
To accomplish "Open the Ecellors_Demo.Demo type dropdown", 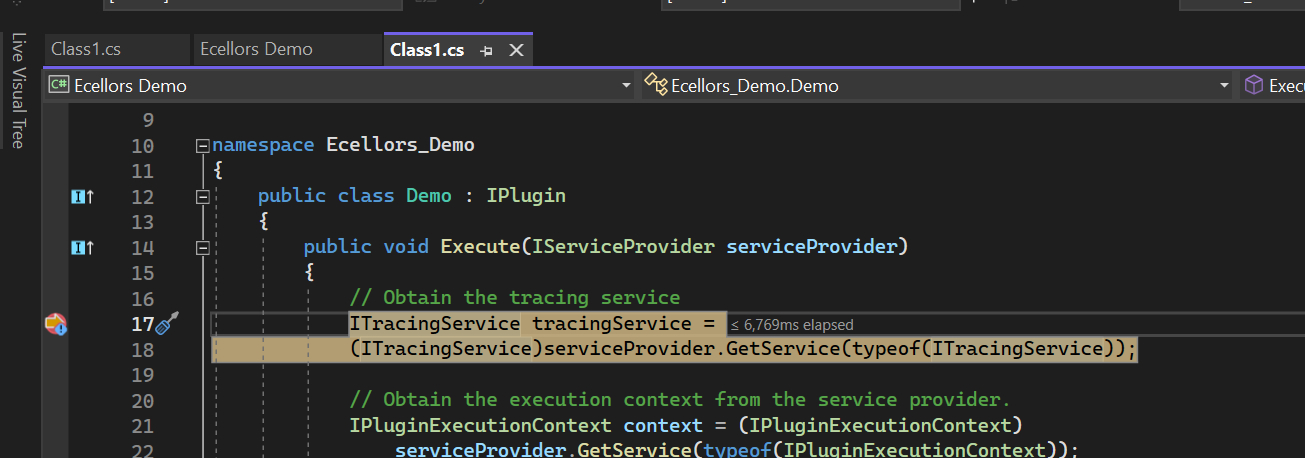I will [x=1224, y=86].
